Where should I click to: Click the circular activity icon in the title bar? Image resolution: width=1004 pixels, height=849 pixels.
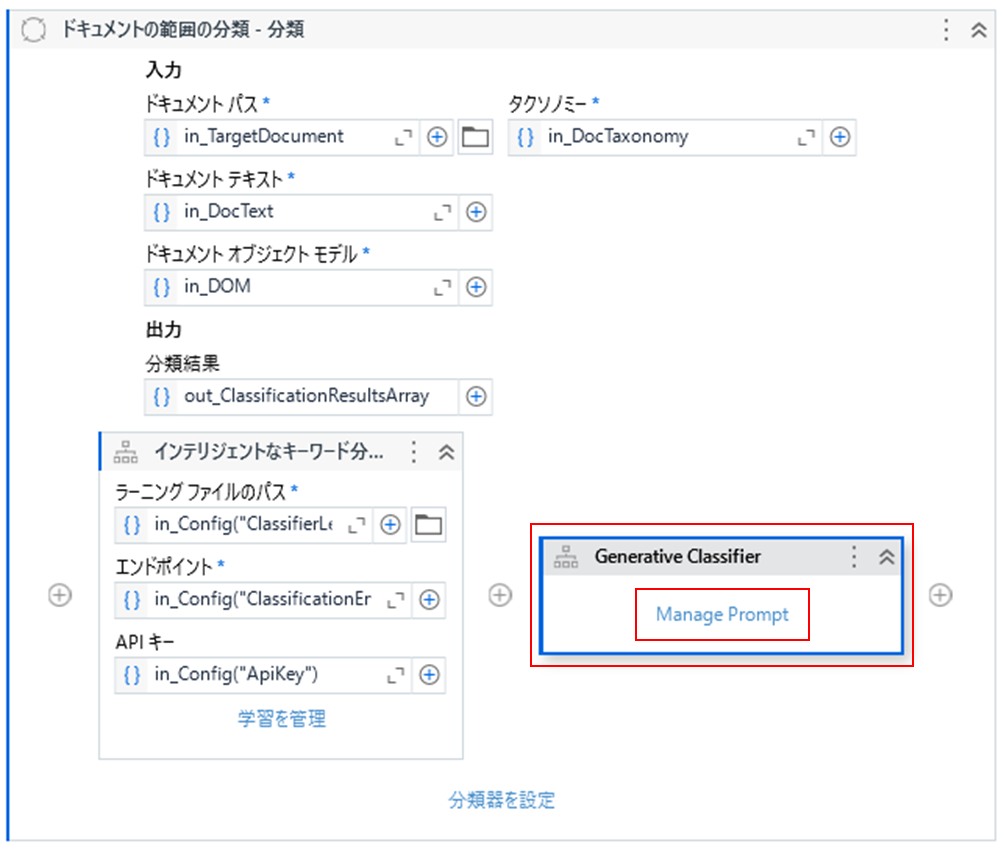(x=33, y=29)
